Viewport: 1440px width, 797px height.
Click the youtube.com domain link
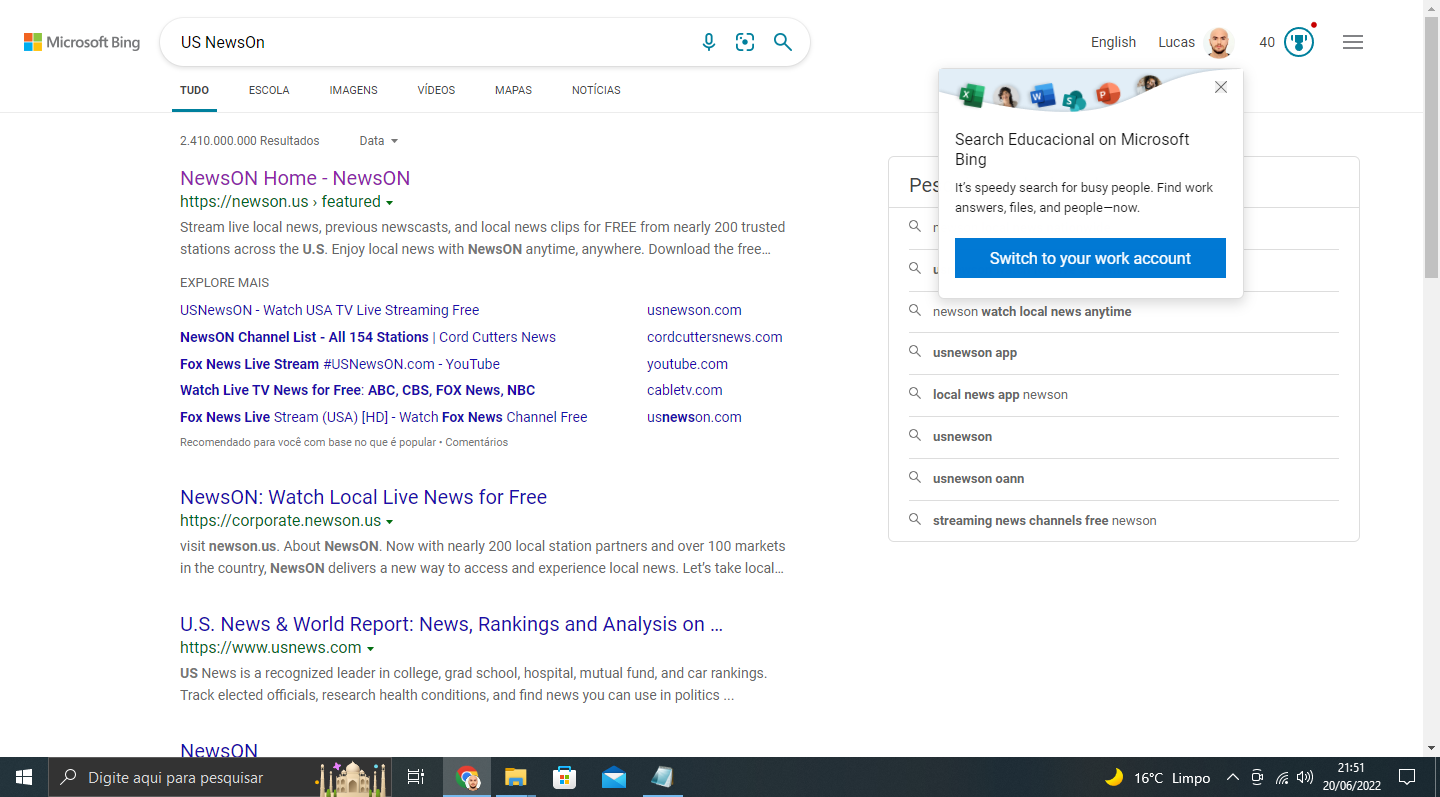[687, 364]
